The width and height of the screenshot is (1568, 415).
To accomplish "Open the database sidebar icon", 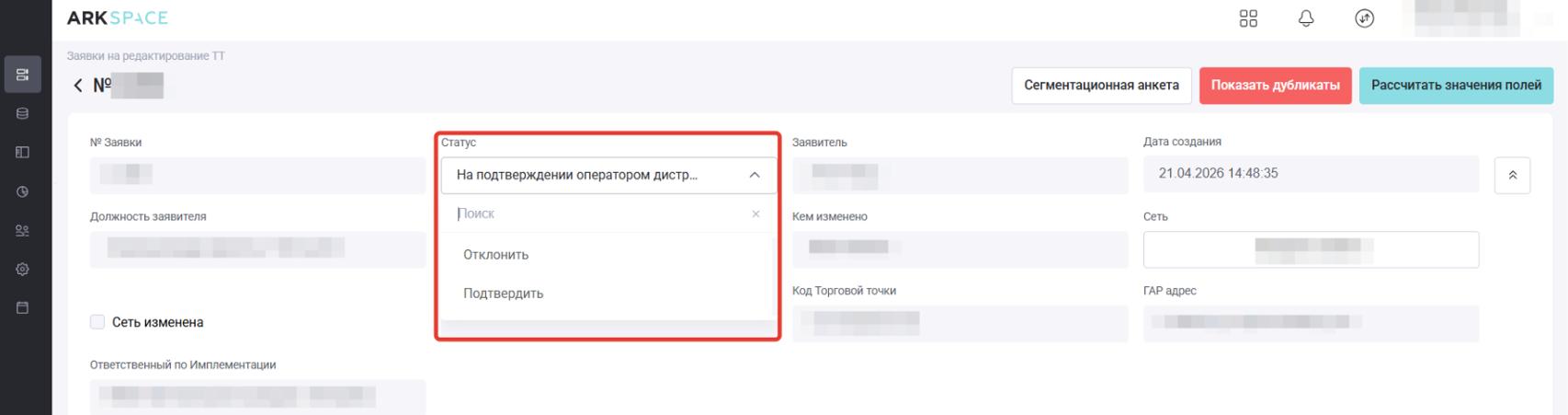I will [x=23, y=114].
